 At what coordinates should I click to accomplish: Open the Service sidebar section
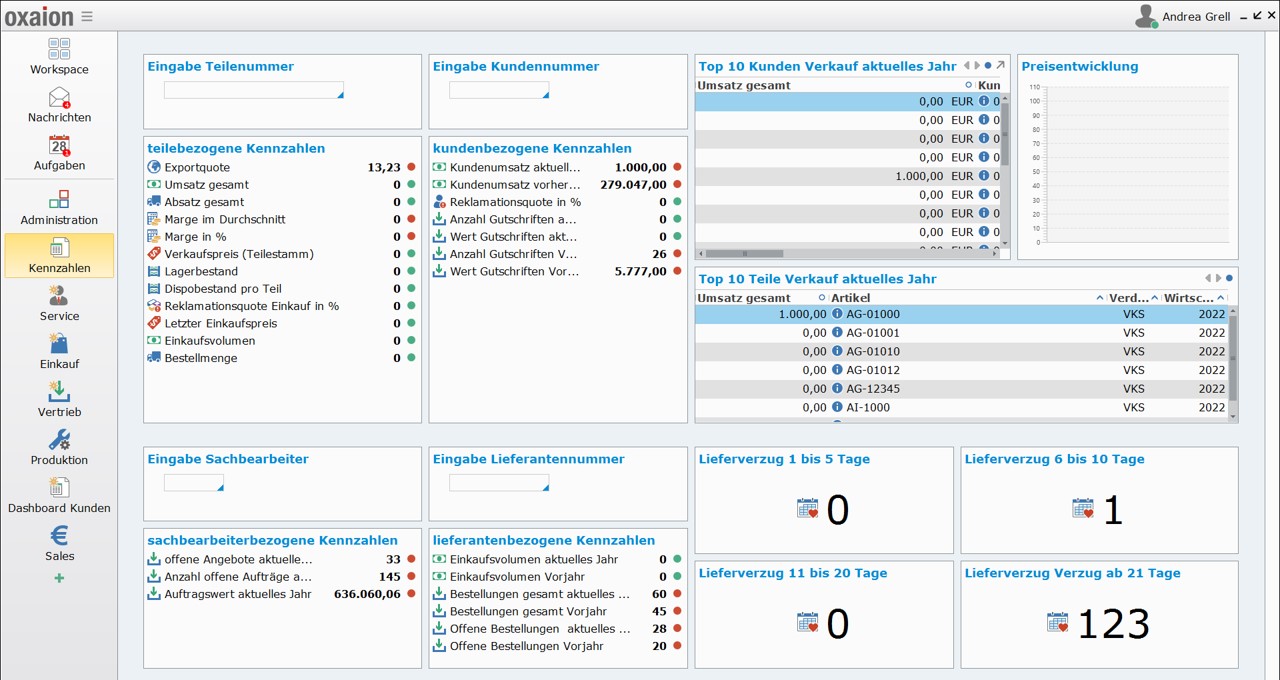(59, 303)
